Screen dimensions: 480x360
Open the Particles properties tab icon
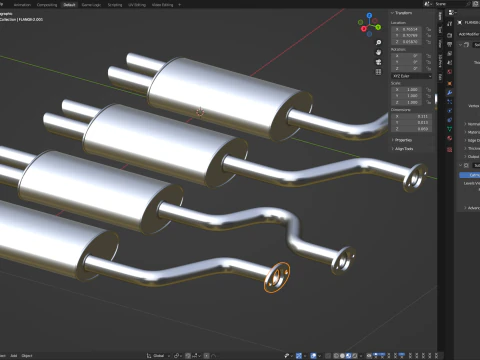(450, 102)
